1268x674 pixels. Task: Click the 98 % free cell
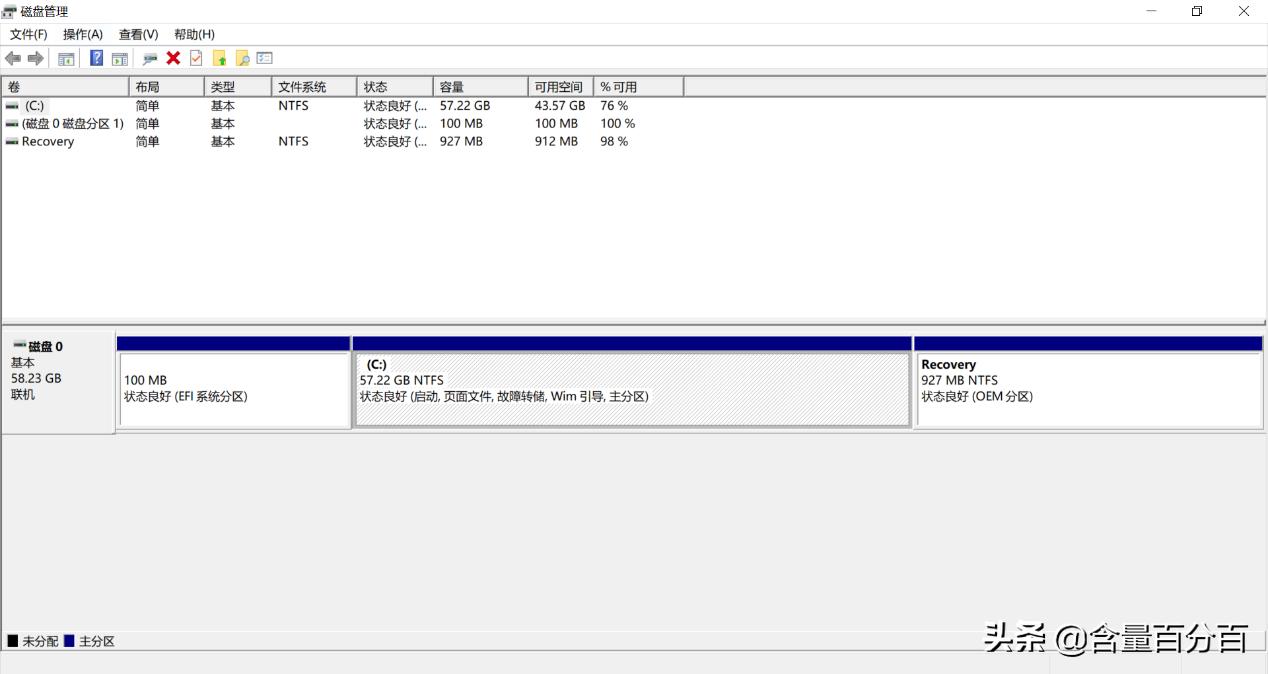[x=614, y=141]
